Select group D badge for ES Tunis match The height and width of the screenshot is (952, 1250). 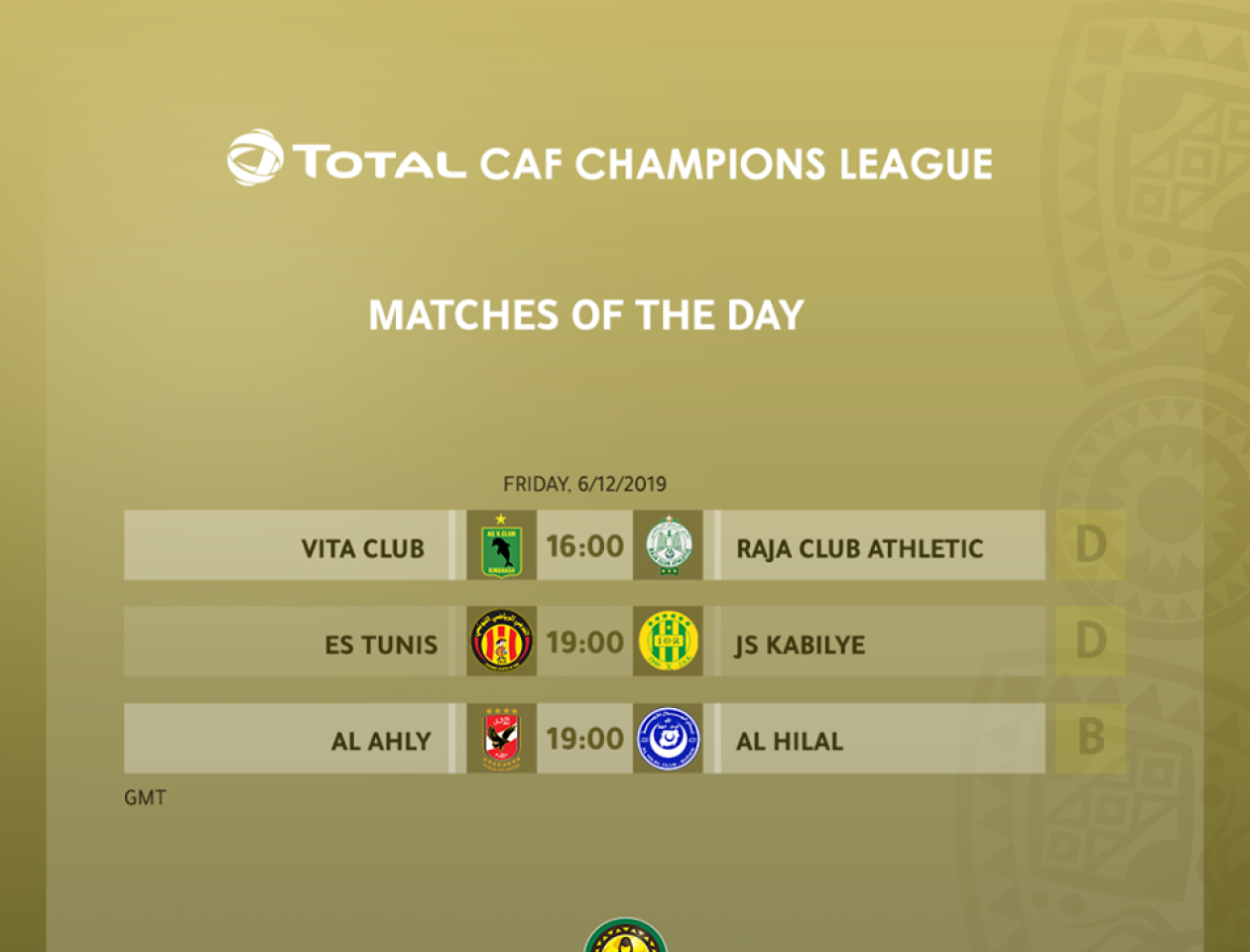(x=1090, y=642)
